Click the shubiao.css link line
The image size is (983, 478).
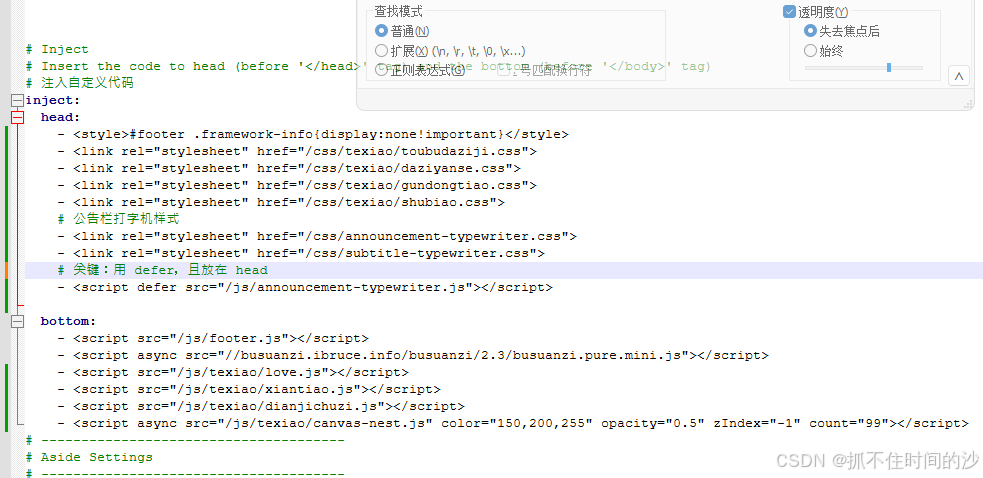[x=281, y=202]
